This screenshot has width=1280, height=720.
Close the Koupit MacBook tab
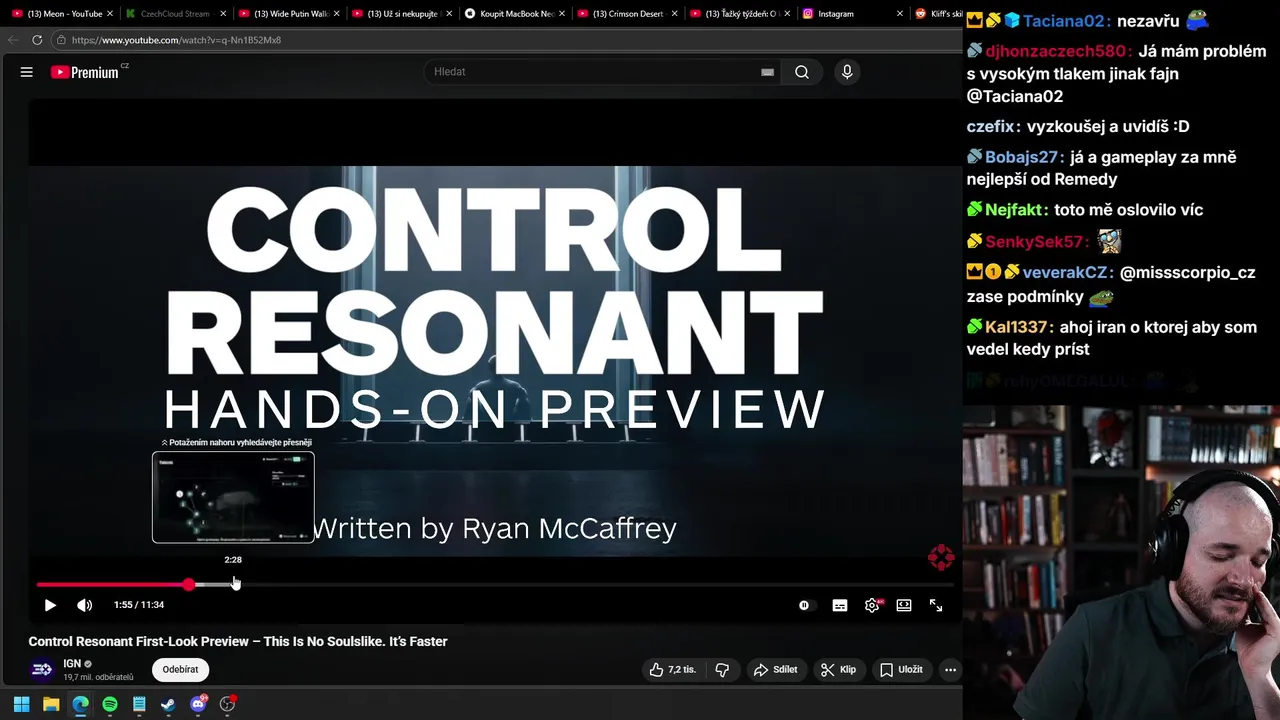point(561,14)
